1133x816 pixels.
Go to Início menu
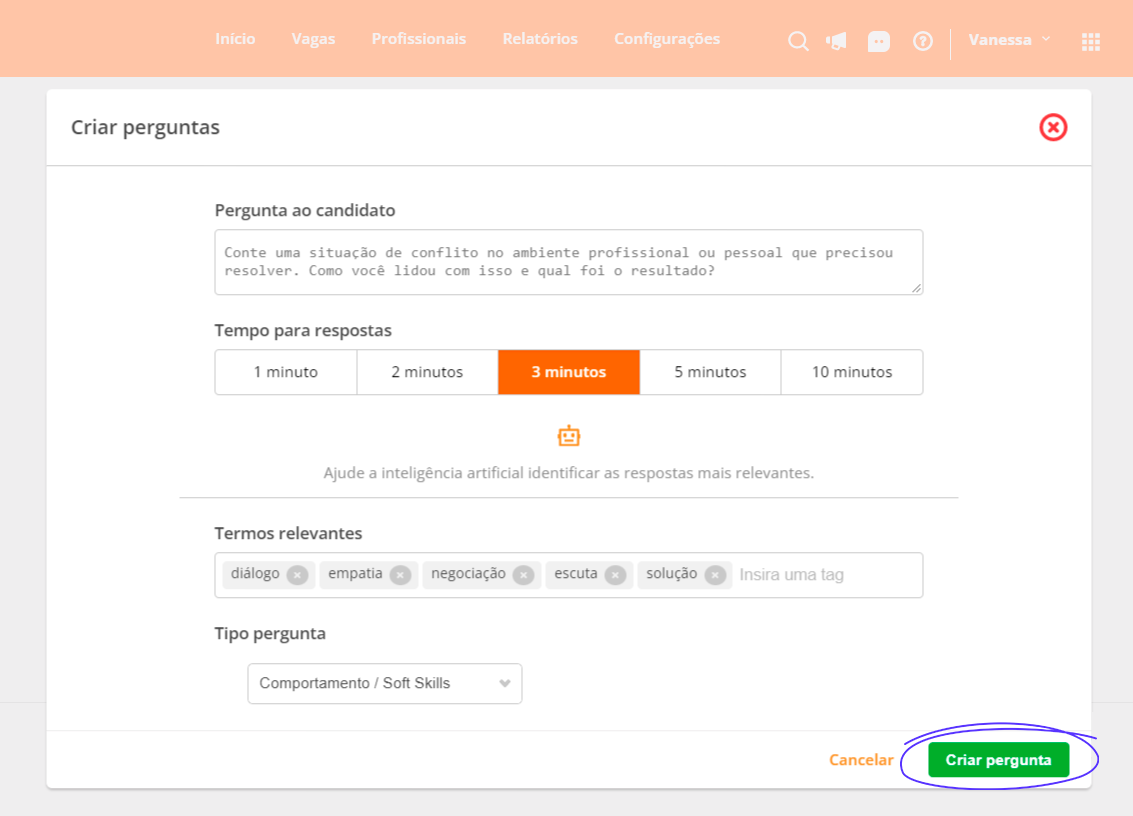[x=235, y=39]
